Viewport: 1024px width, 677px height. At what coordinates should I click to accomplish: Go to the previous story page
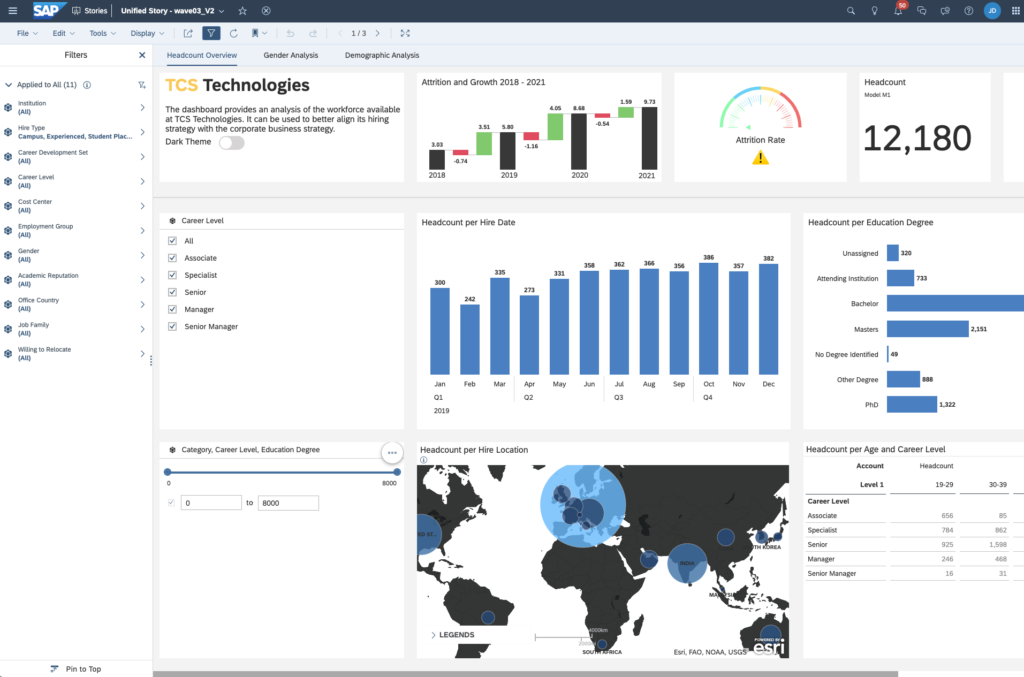(x=340, y=33)
